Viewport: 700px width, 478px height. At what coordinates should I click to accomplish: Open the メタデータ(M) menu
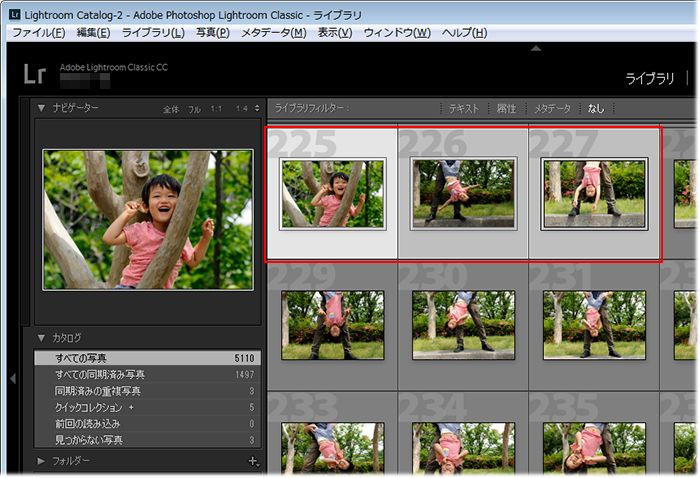[x=274, y=33]
